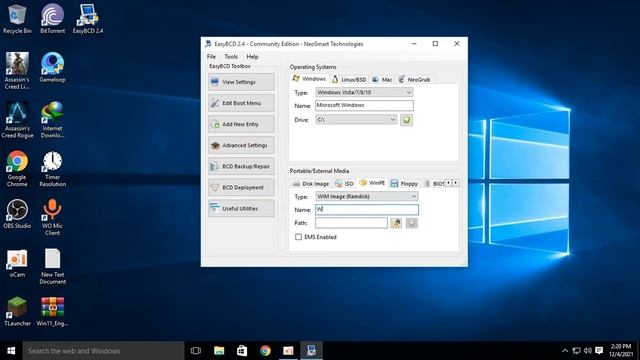Open Useful Utilities
Screen dimensions: 640x360
point(241,209)
